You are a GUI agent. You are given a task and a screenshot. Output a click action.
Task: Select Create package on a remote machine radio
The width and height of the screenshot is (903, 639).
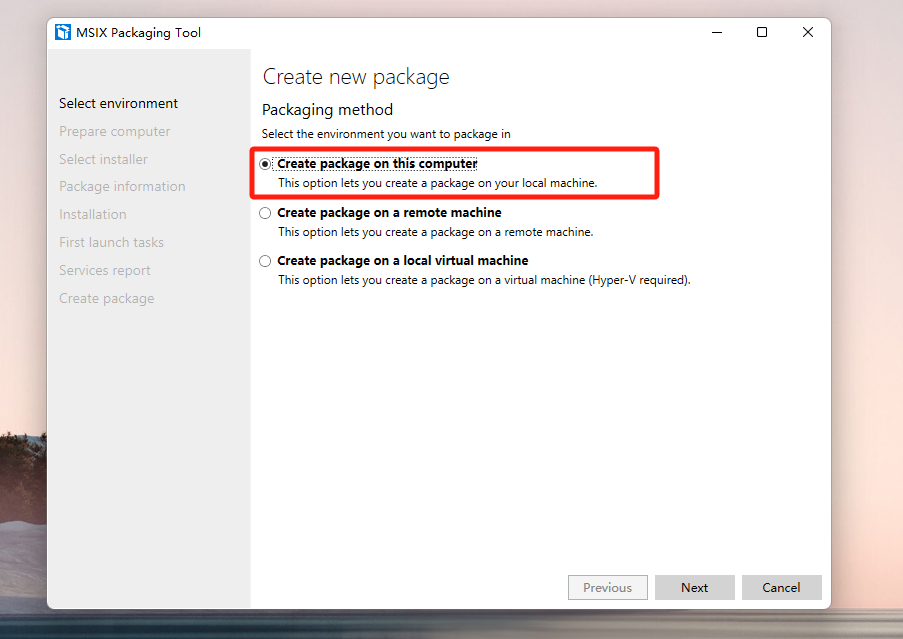coord(265,213)
